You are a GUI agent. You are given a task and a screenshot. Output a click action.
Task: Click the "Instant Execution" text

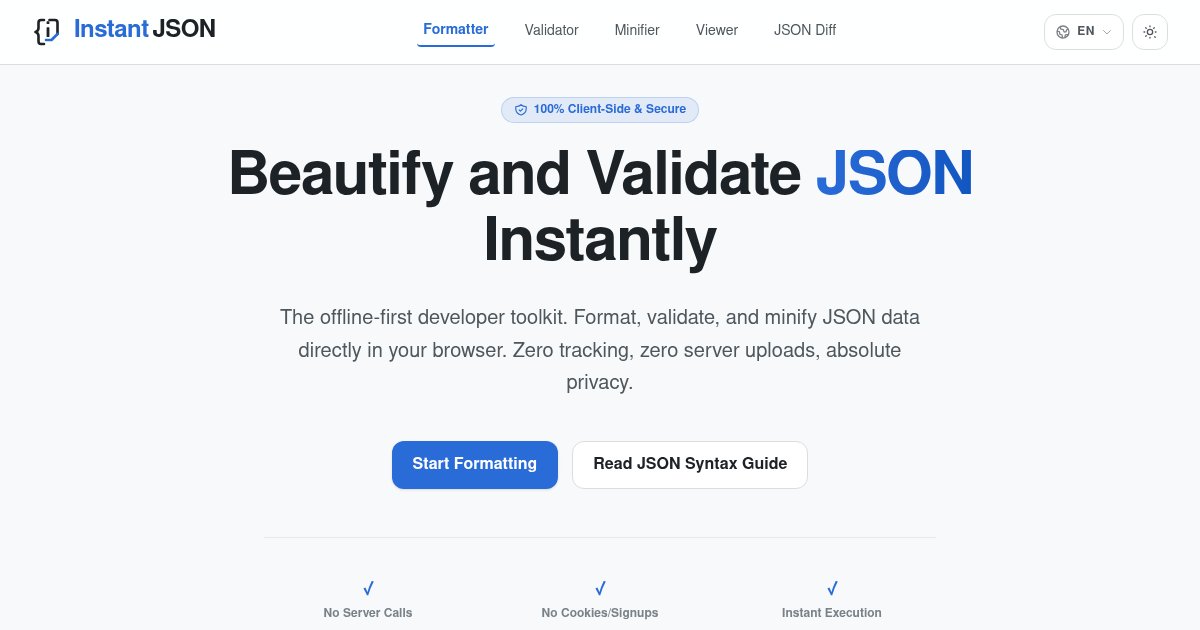(x=832, y=612)
